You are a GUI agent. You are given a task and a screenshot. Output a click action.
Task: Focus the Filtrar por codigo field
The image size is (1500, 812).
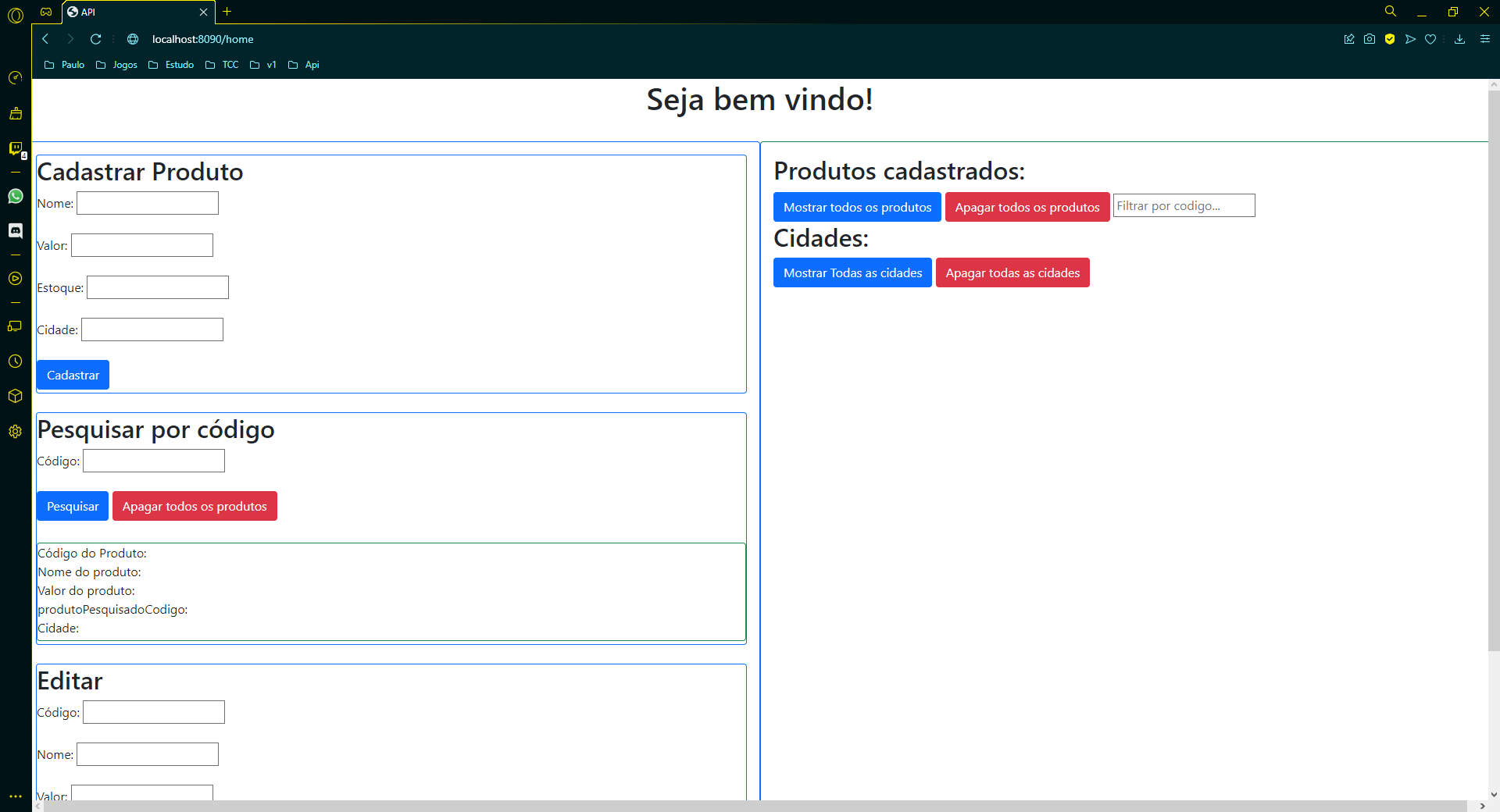tap(1183, 206)
